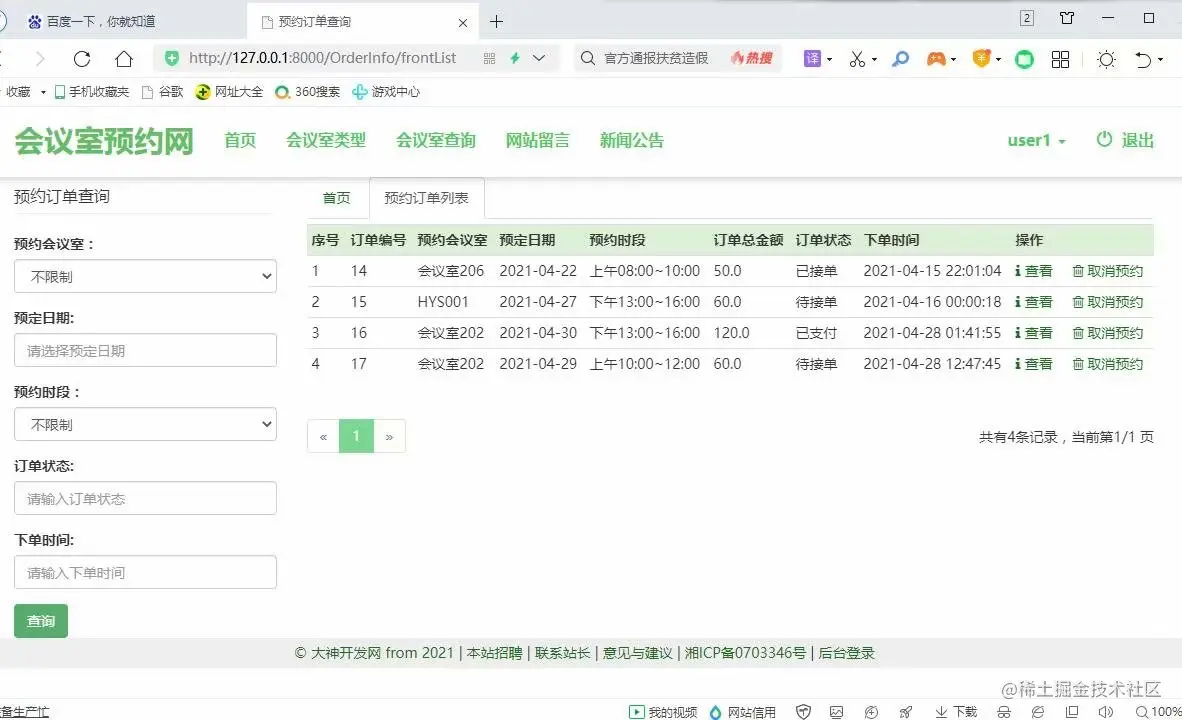The height and width of the screenshot is (720, 1182).
Task: Open the 游戏中心 bookmark
Action: [386, 92]
